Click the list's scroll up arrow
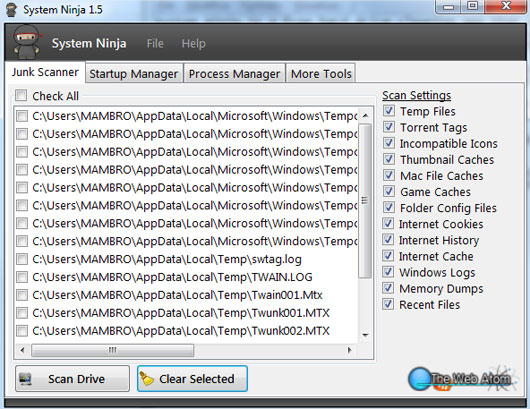 [x=365, y=116]
